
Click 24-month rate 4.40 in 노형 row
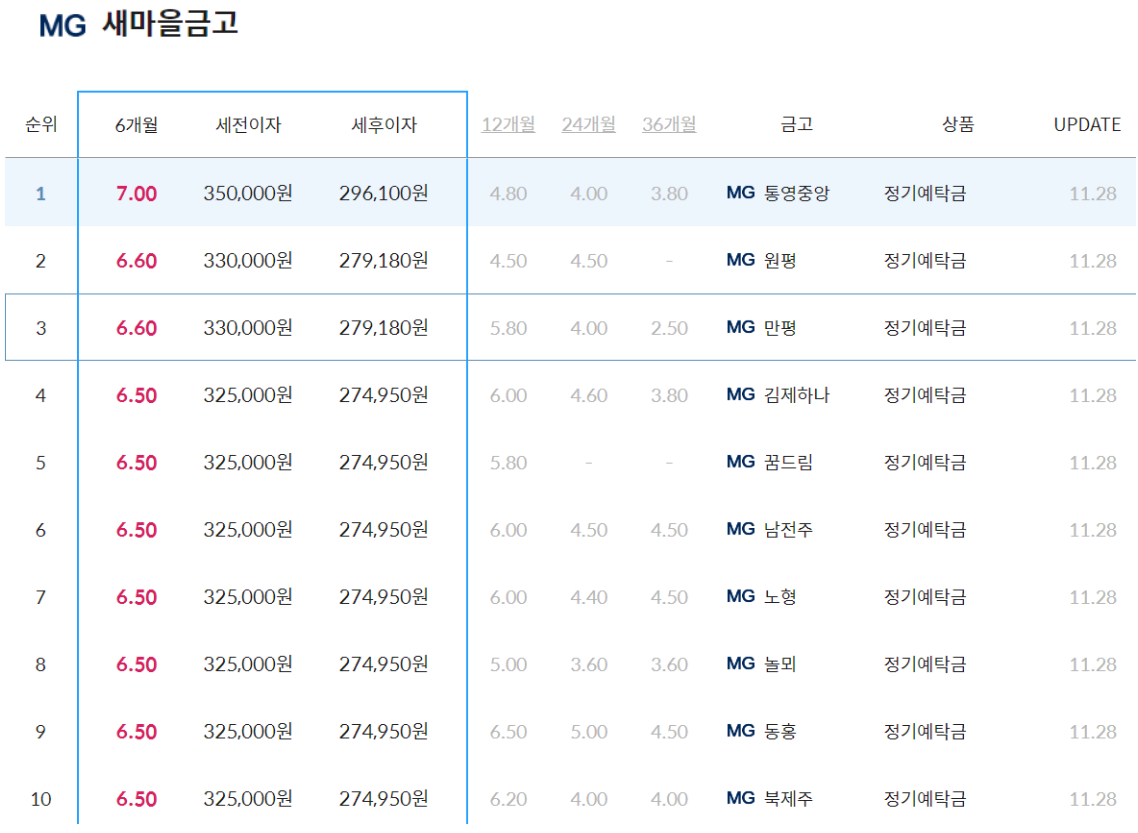[589, 597]
